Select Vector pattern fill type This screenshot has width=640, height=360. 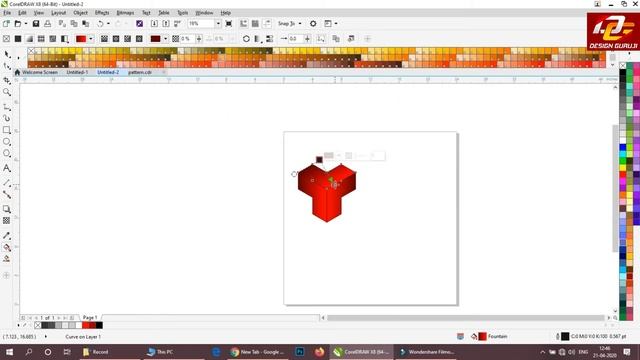click(41, 39)
